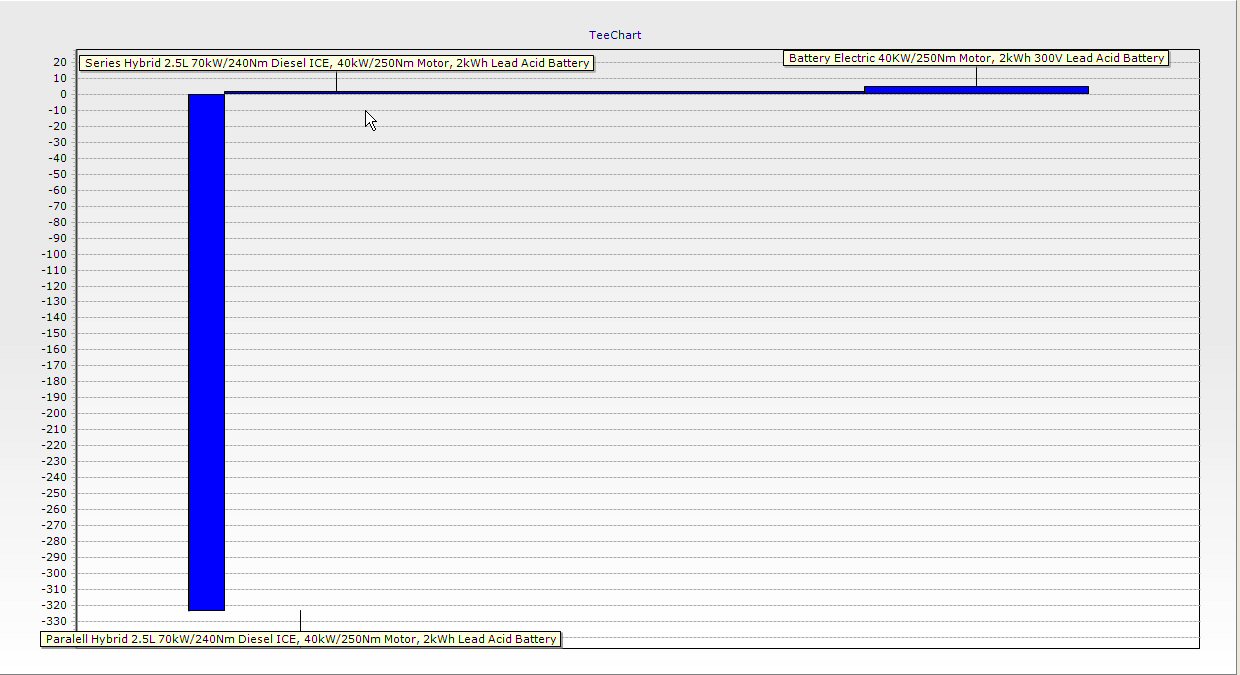
Task: Click the -150 axis label
Action: pyautogui.click(x=54, y=333)
